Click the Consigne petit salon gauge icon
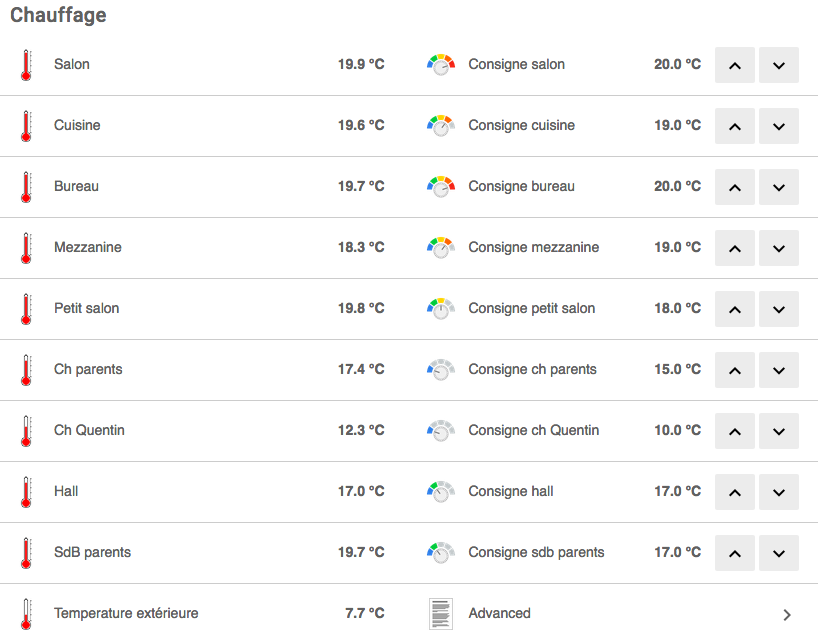The image size is (818, 642). coord(441,309)
